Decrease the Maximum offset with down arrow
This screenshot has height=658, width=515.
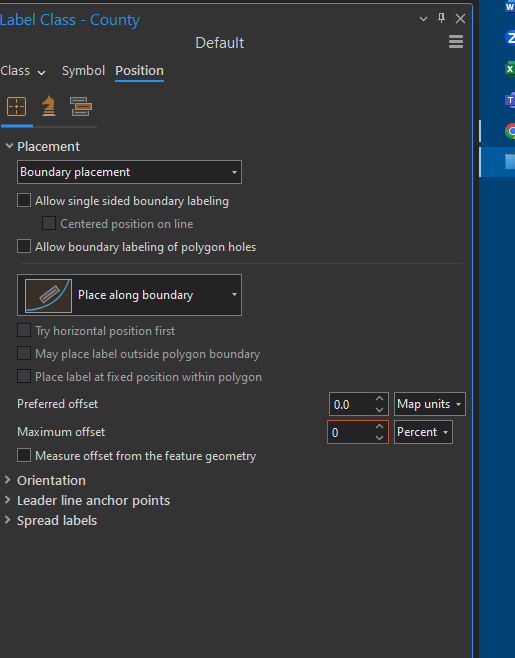point(379,438)
